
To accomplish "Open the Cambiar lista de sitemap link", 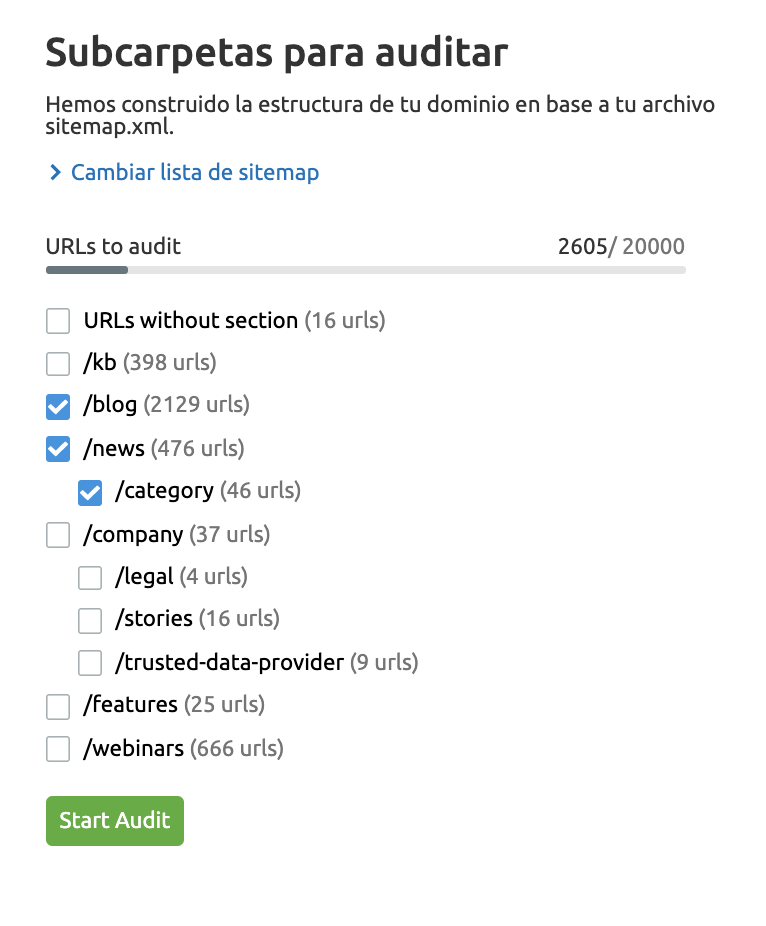I will coord(195,173).
